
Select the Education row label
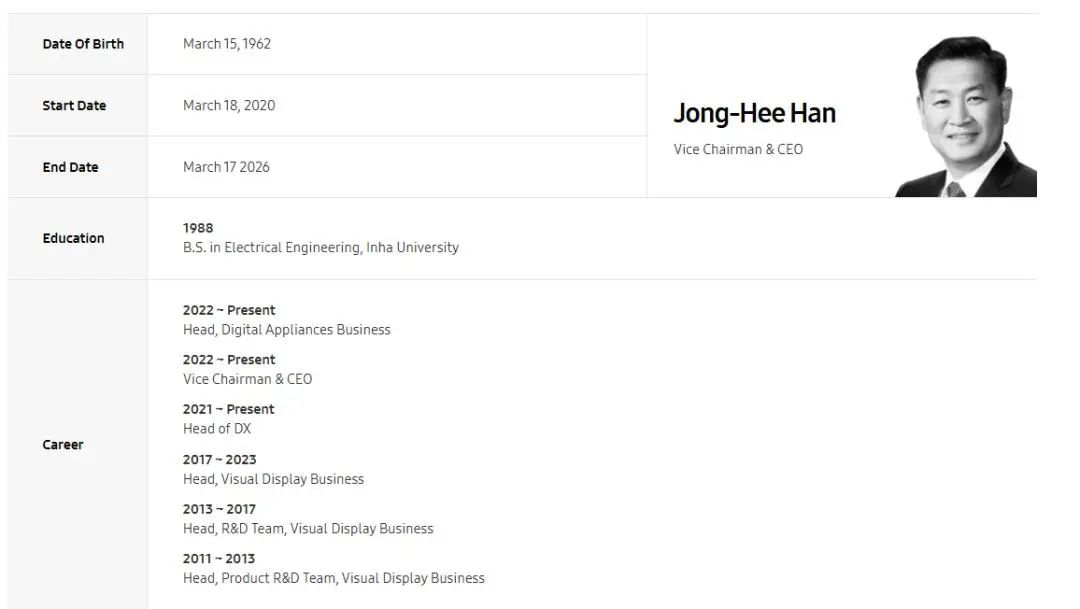click(73, 239)
